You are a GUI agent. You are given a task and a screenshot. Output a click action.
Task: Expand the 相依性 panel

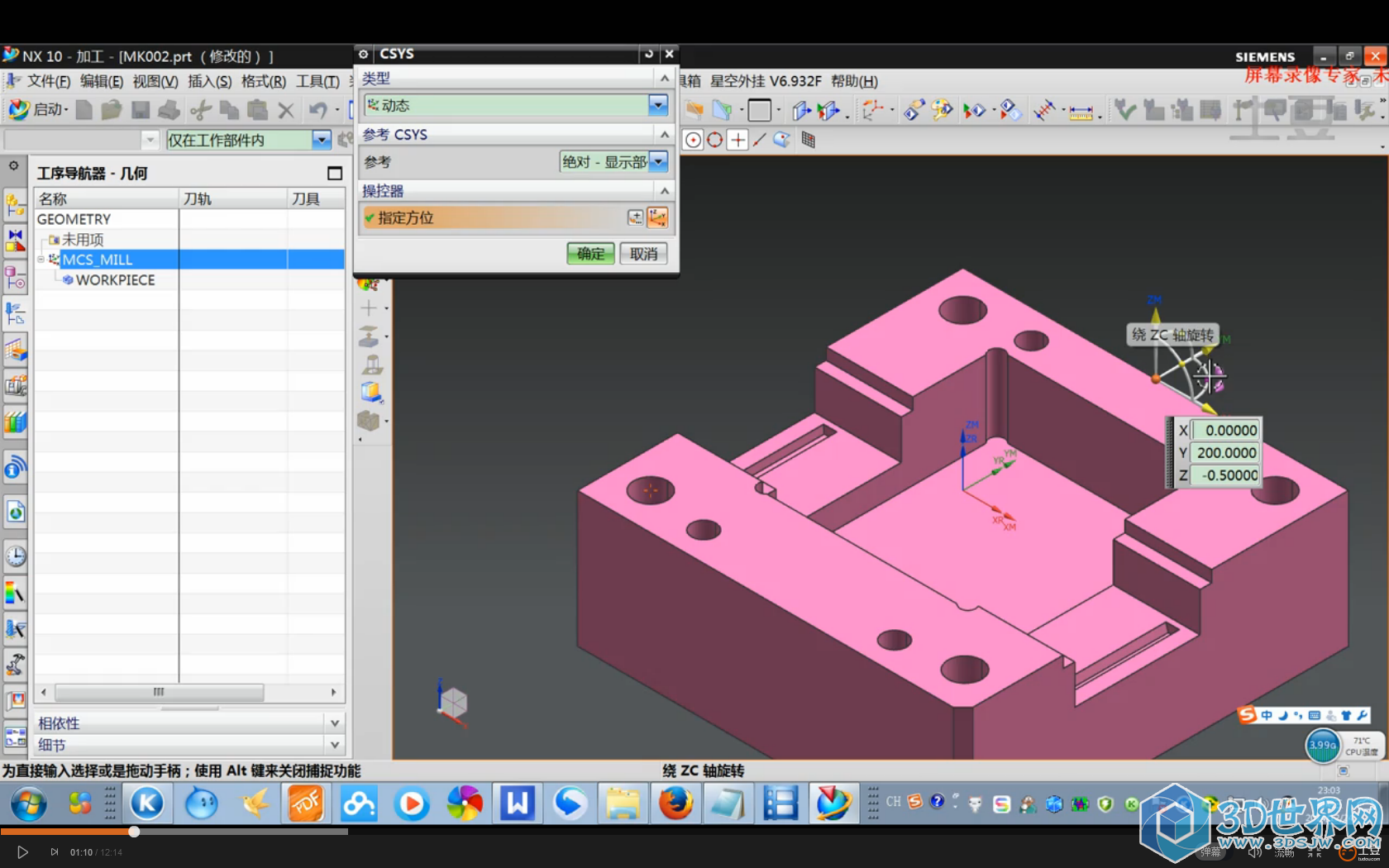pos(335,723)
